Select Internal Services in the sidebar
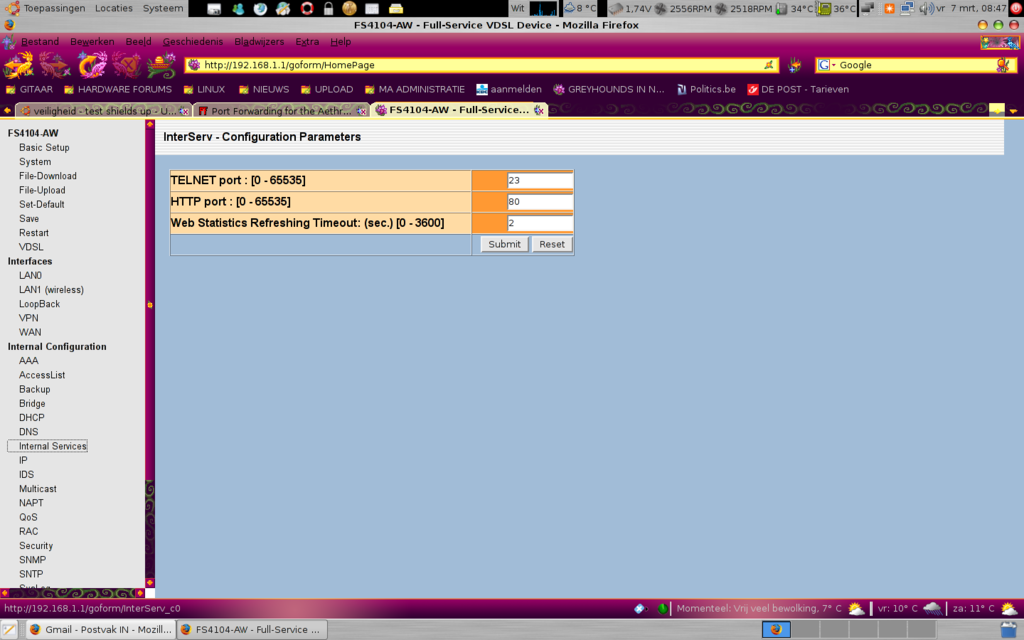 coord(52,446)
